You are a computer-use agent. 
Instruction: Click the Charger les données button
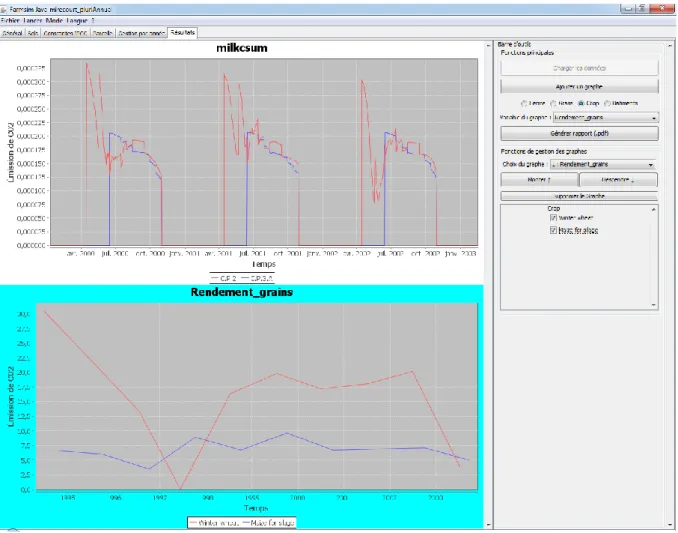click(x=579, y=68)
